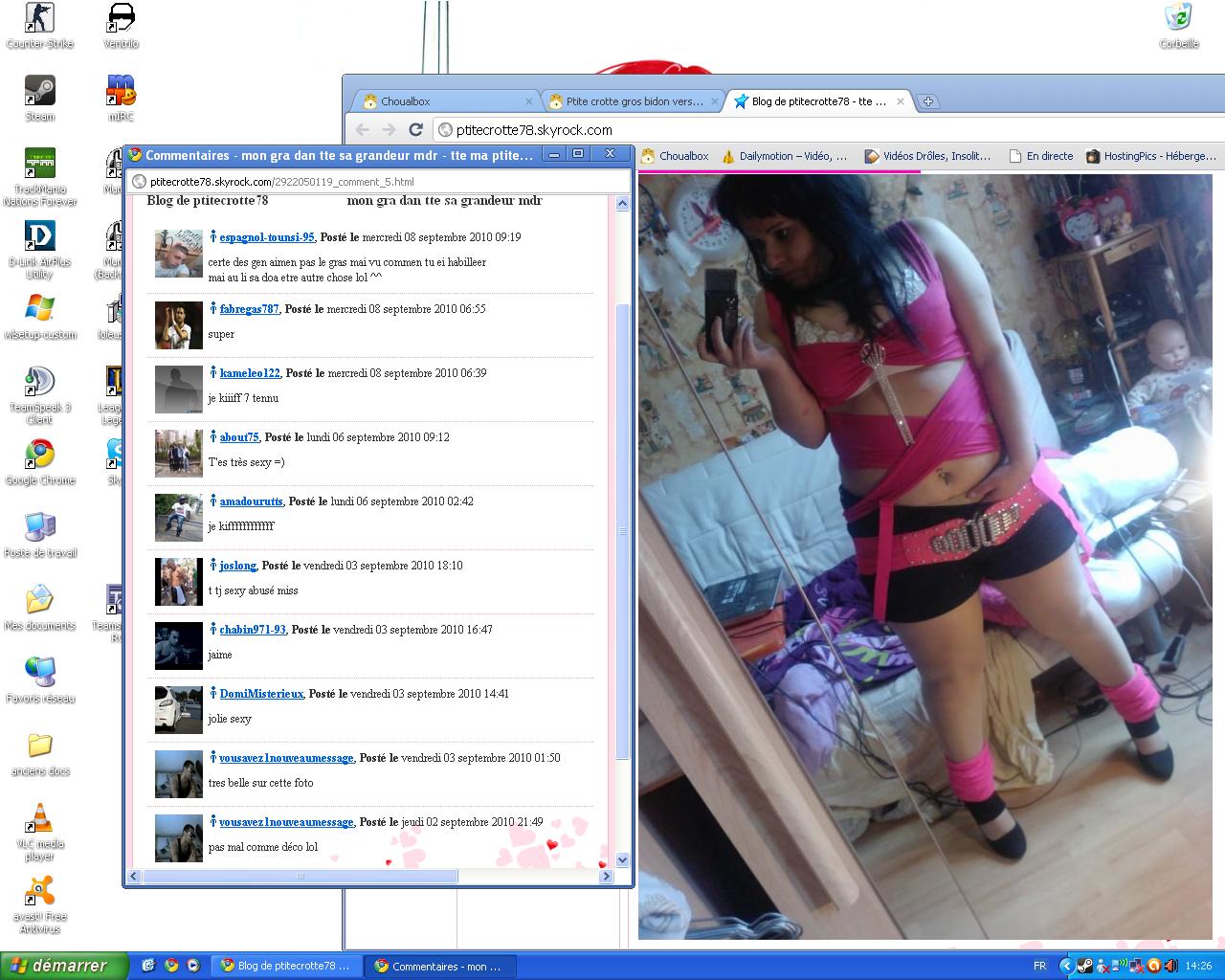Image resolution: width=1225 pixels, height=980 pixels.
Task: Launch avast! Free Antivirus icon
Action: [x=39, y=892]
